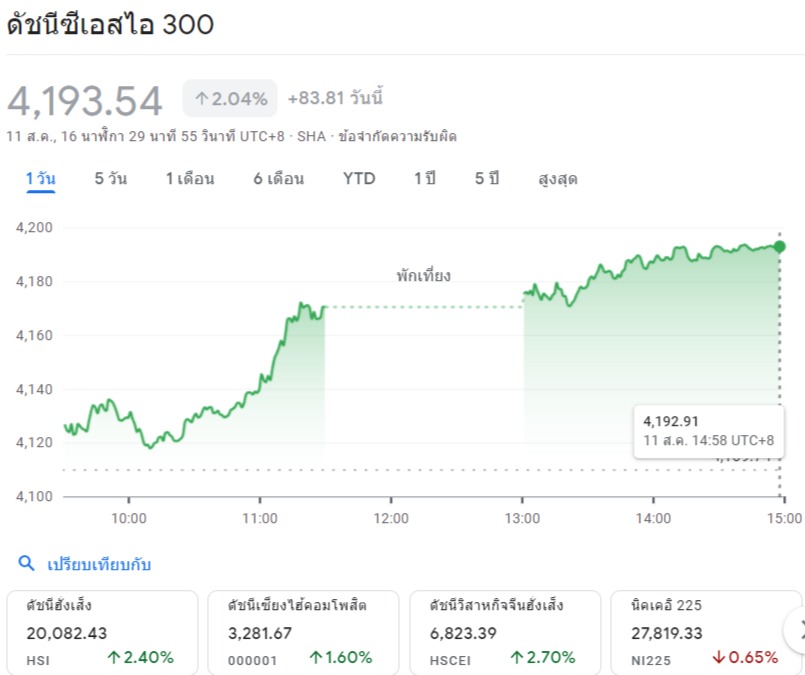Click the เปรียบเทียบกับ compare link
805x675 pixels.
tap(99, 564)
